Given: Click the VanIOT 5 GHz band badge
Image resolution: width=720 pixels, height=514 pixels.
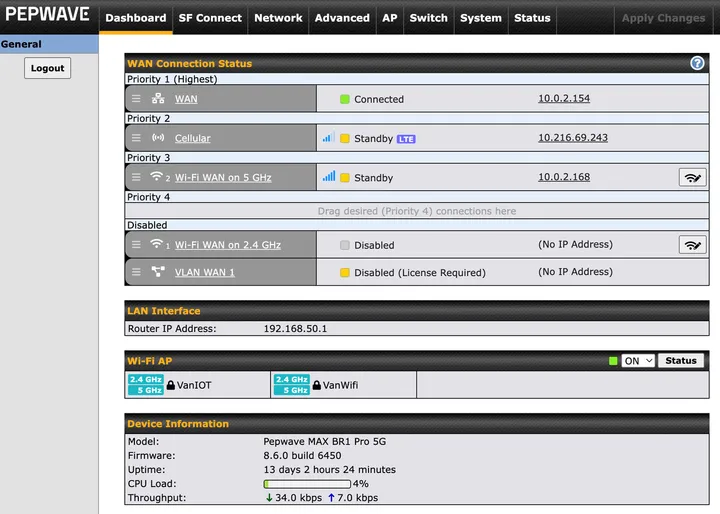Looking at the screenshot, I should (x=146, y=390).
